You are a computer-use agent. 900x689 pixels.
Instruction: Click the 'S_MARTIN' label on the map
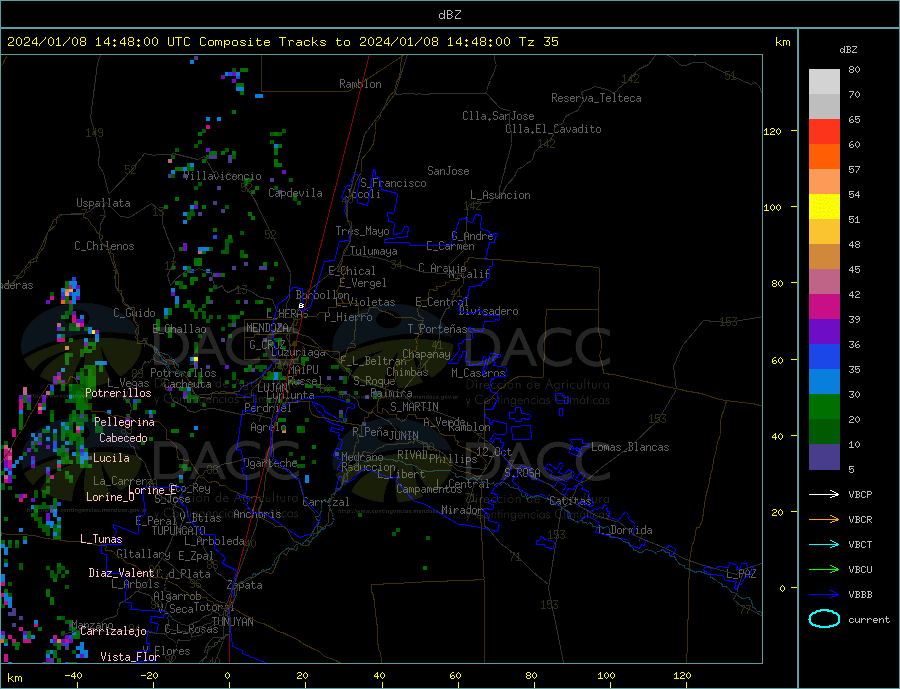[414, 407]
